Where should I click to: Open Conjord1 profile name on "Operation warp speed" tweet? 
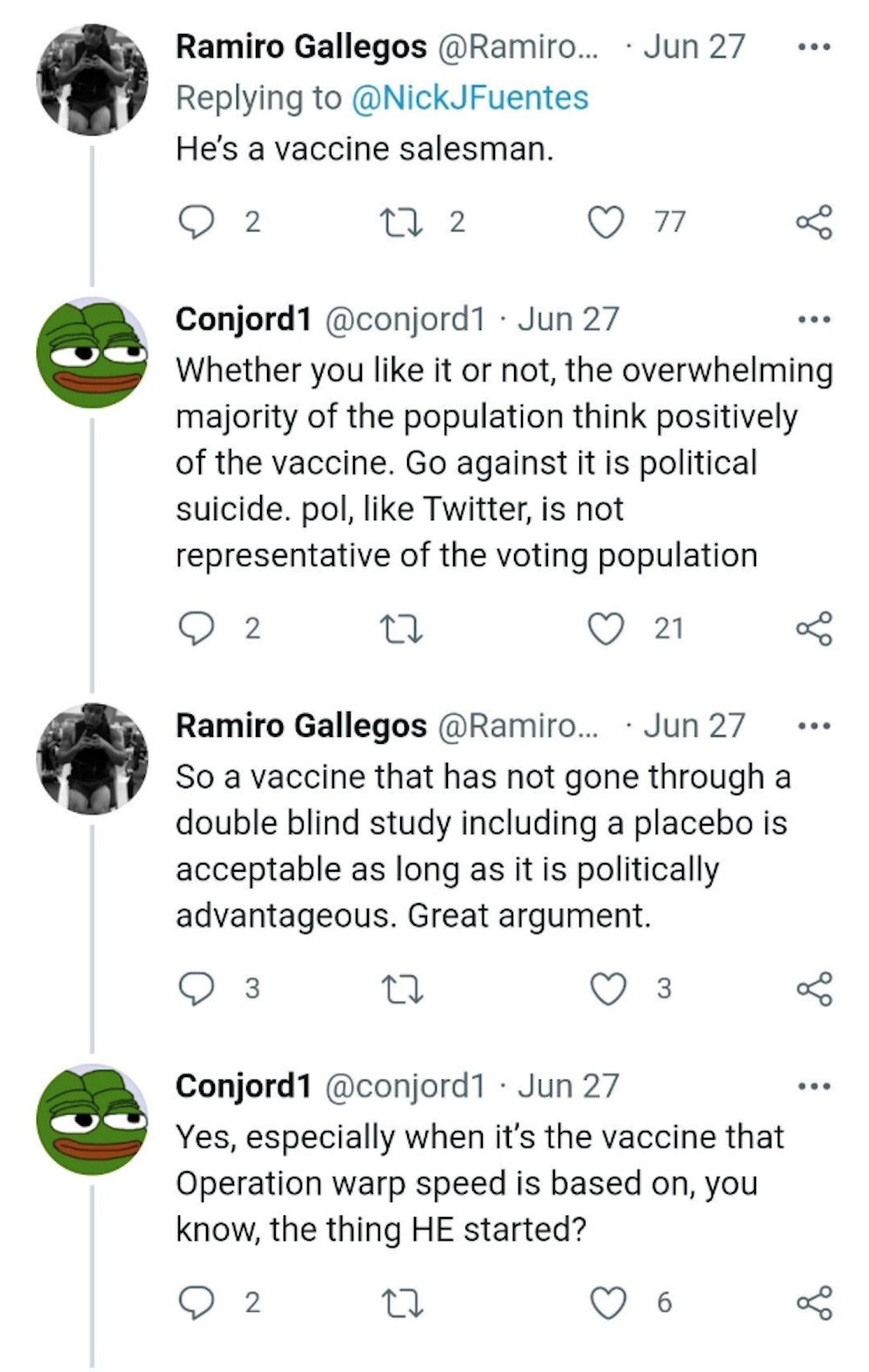[x=244, y=1086]
